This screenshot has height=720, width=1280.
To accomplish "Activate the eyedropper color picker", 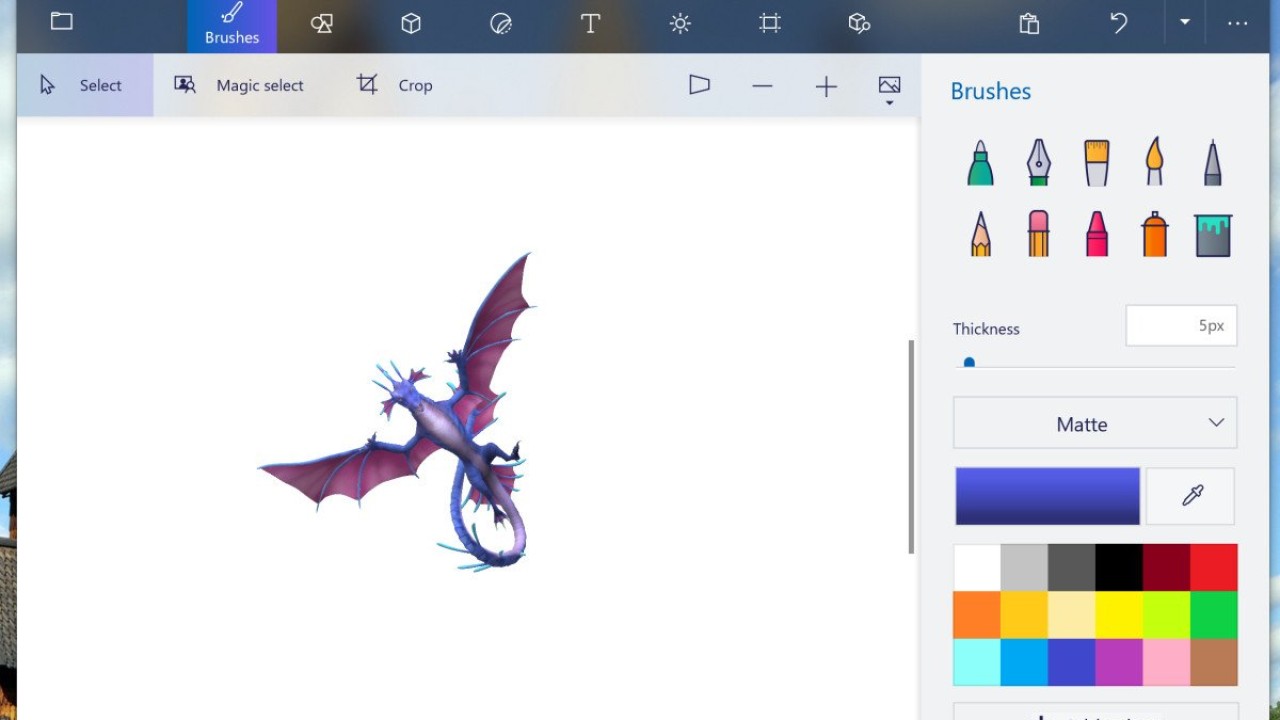I will click(x=1191, y=496).
